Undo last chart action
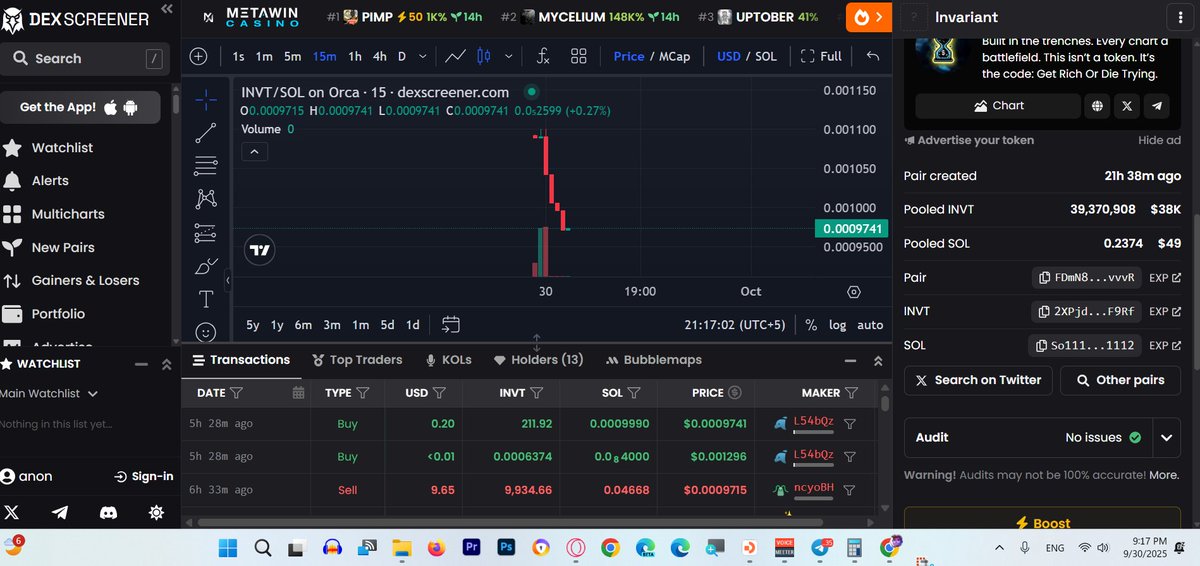The image size is (1200, 566). pos(873,56)
